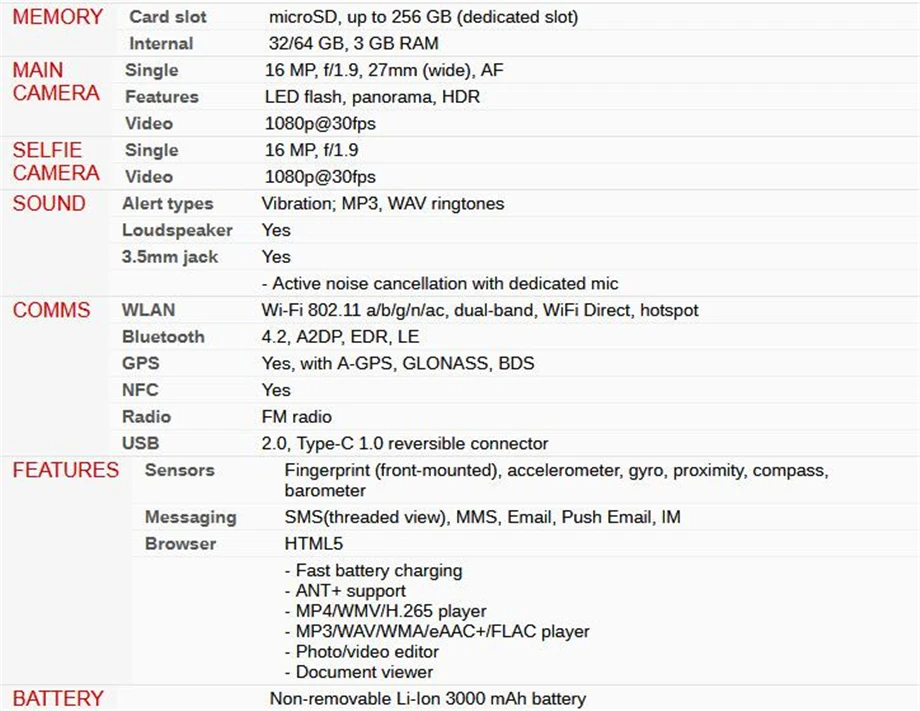Click the Single label under Selfie Camera
Viewport: 920px width, 711px height.
coord(151,150)
